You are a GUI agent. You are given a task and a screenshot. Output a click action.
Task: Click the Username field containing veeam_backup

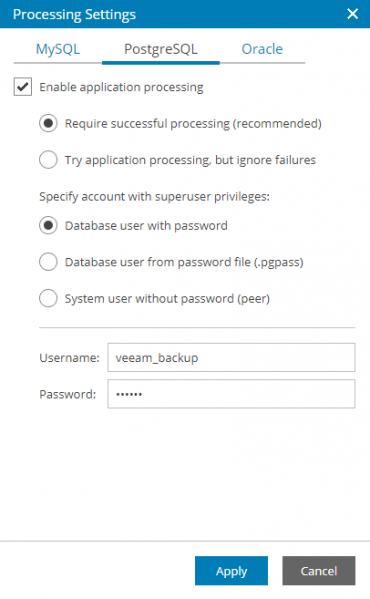coord(231,358)
